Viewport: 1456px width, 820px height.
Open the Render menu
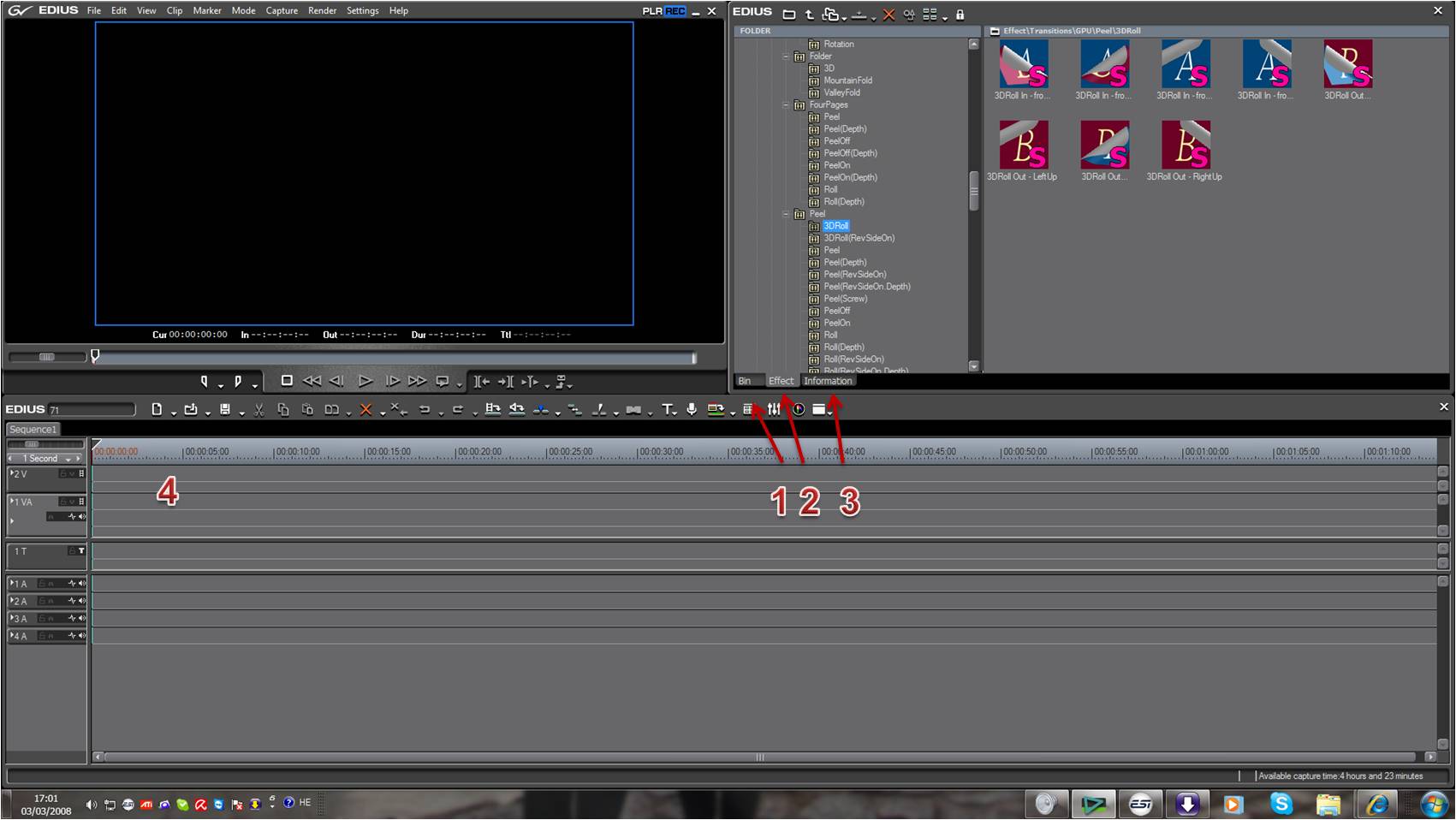coord(322,10)
